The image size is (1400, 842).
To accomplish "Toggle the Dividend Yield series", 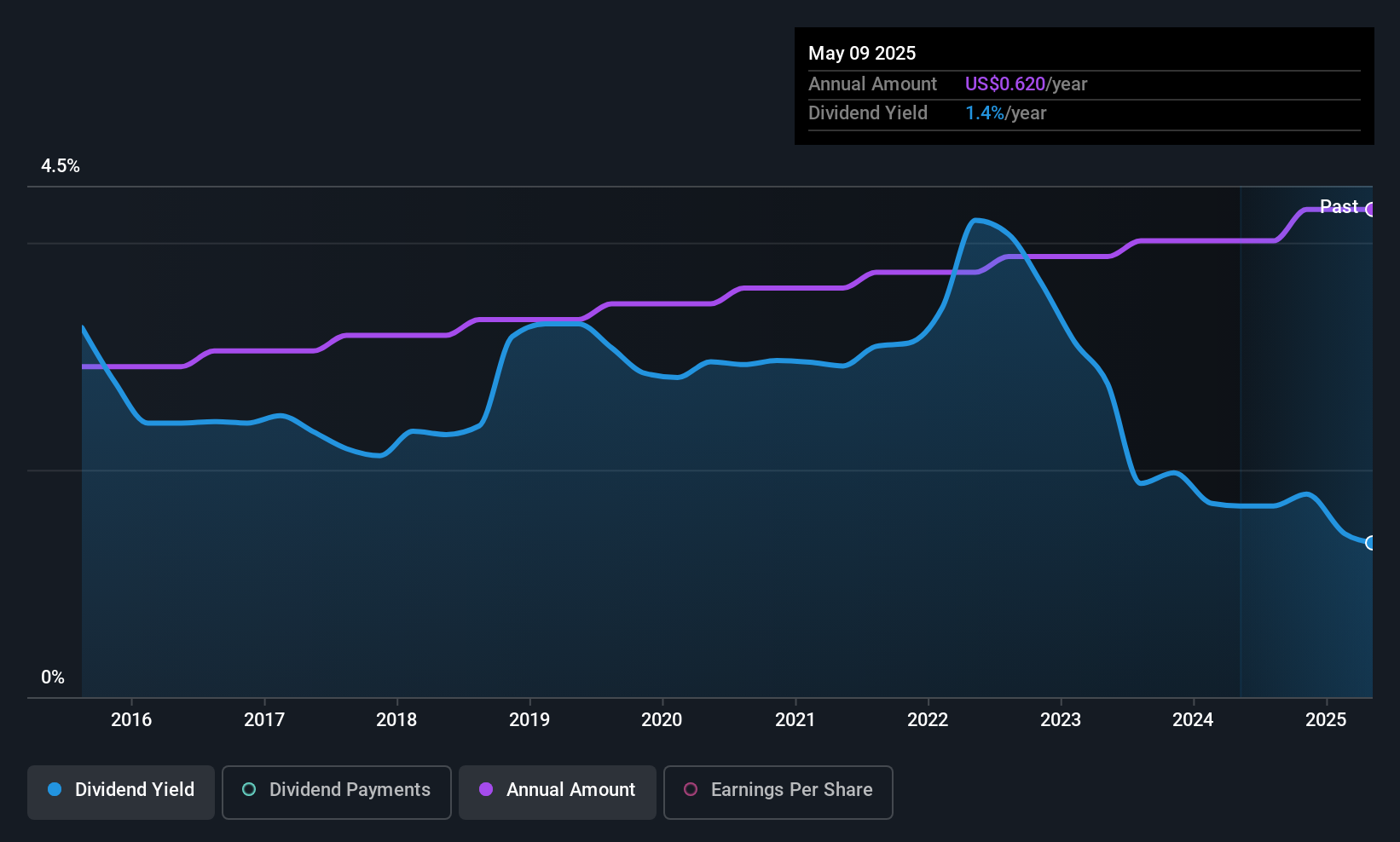I will tap(121, 792).
